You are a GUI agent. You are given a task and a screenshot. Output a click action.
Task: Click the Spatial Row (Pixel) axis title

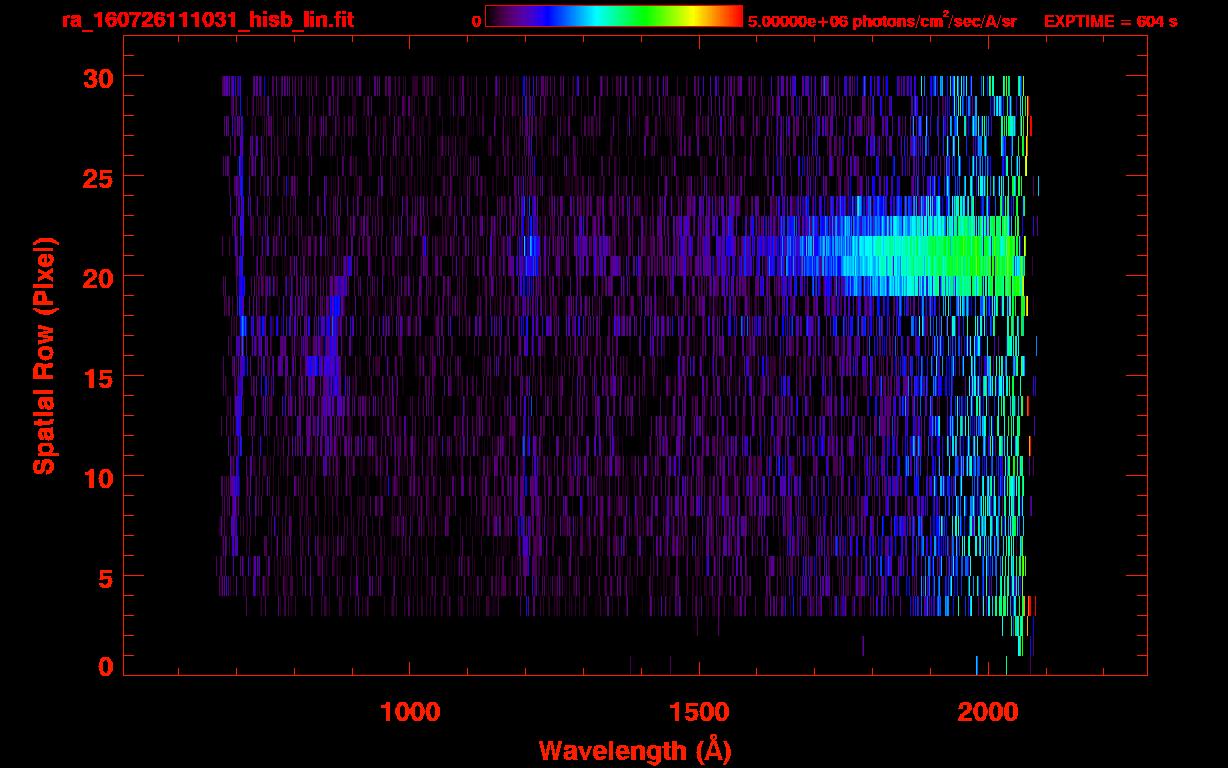(44, 356)
